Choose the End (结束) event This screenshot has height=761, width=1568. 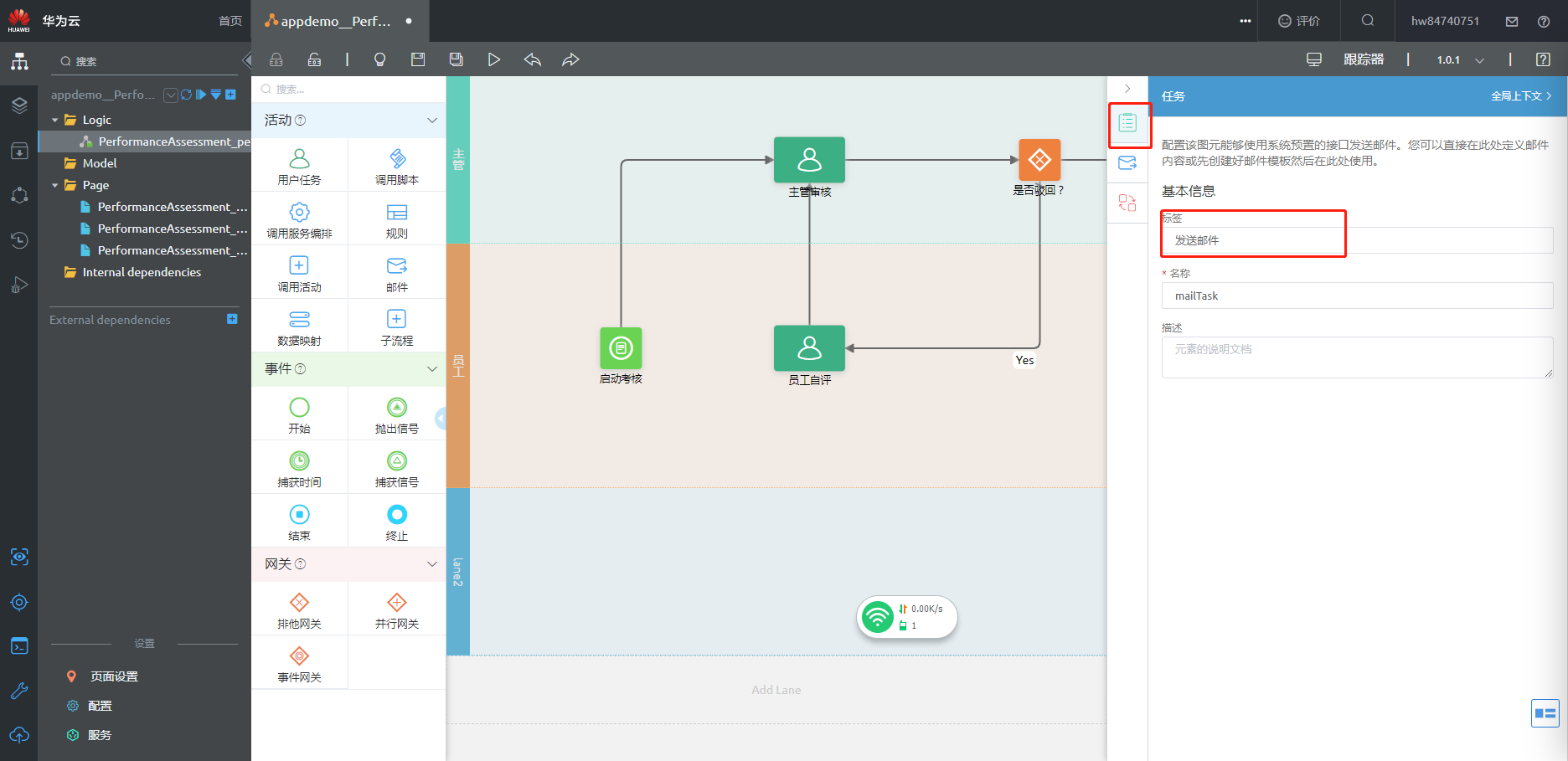click(x=299, y=522)
